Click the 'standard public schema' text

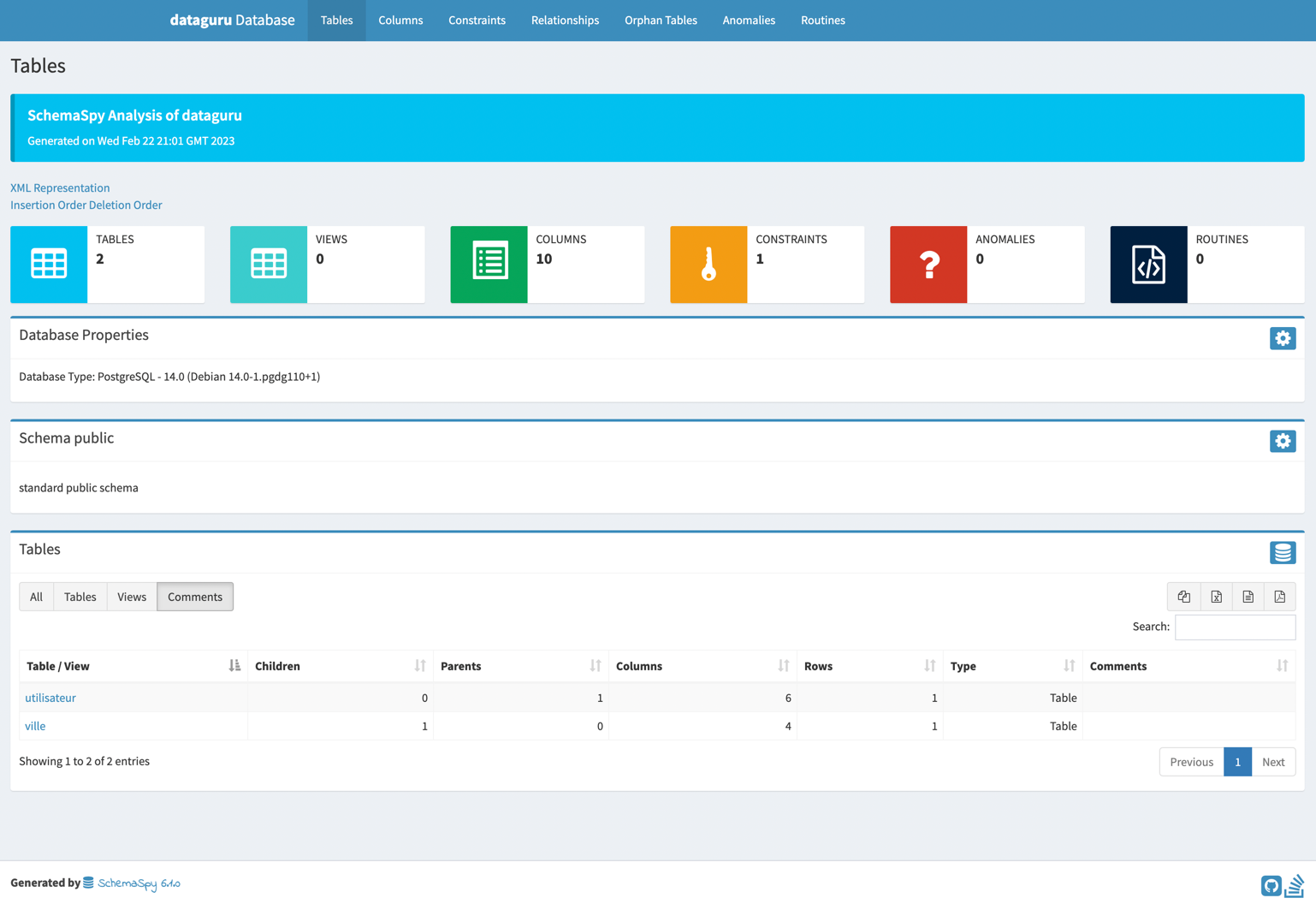click(79, 488)
